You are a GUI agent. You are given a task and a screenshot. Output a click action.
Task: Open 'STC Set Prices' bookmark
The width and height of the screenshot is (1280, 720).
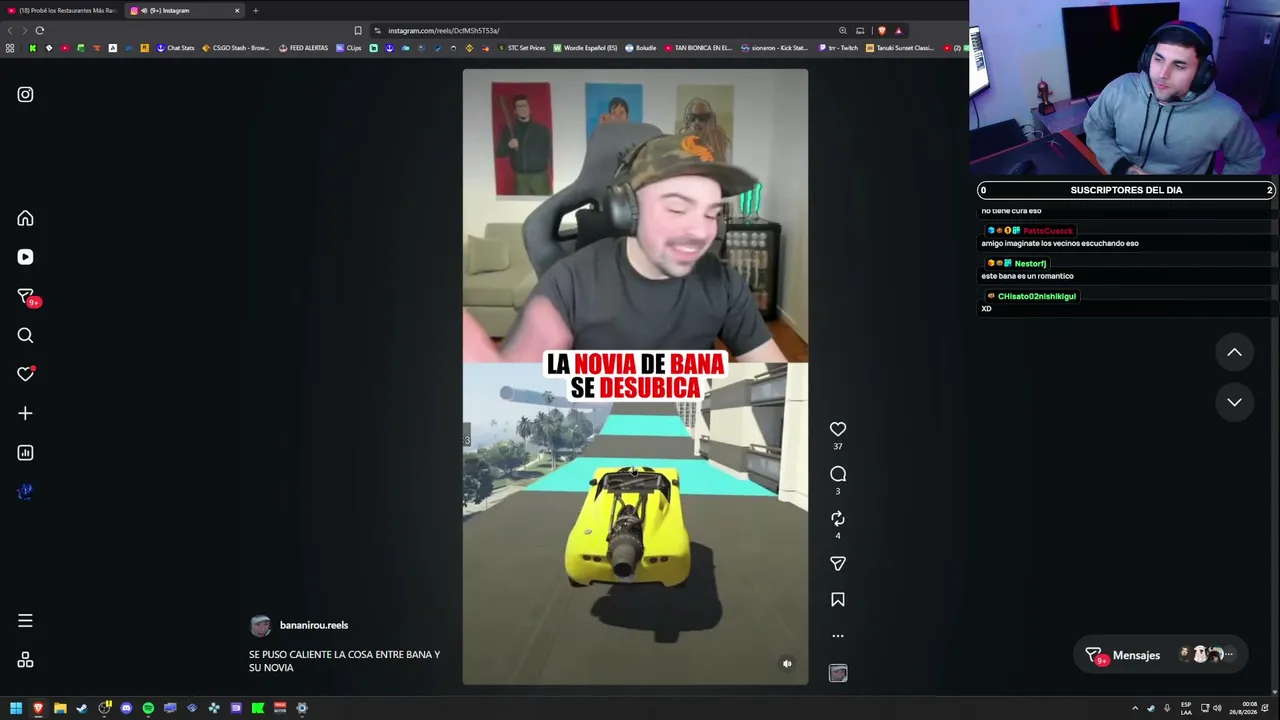521,48
